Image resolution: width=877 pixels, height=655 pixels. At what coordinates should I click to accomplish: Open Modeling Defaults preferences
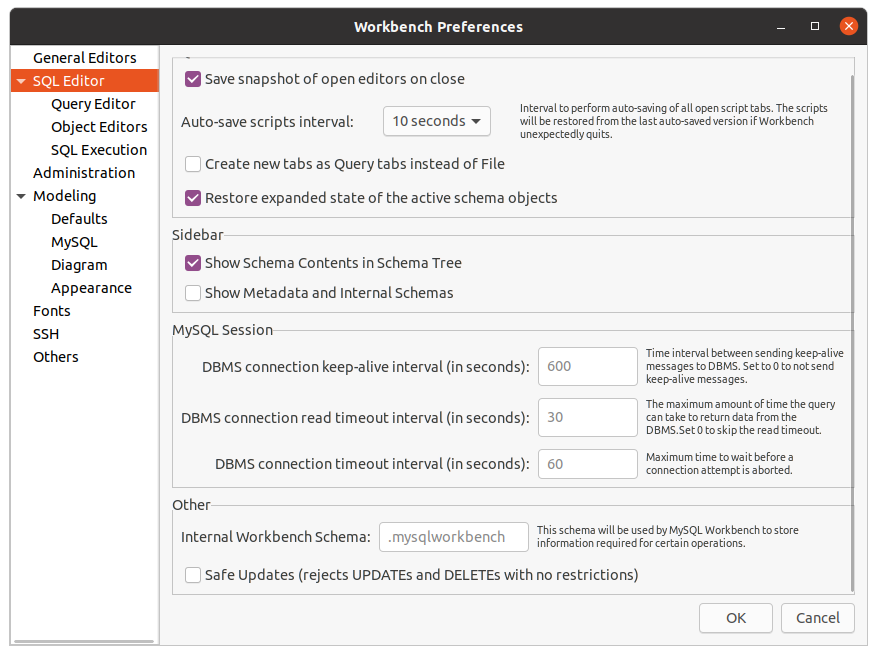click(79, 219)
